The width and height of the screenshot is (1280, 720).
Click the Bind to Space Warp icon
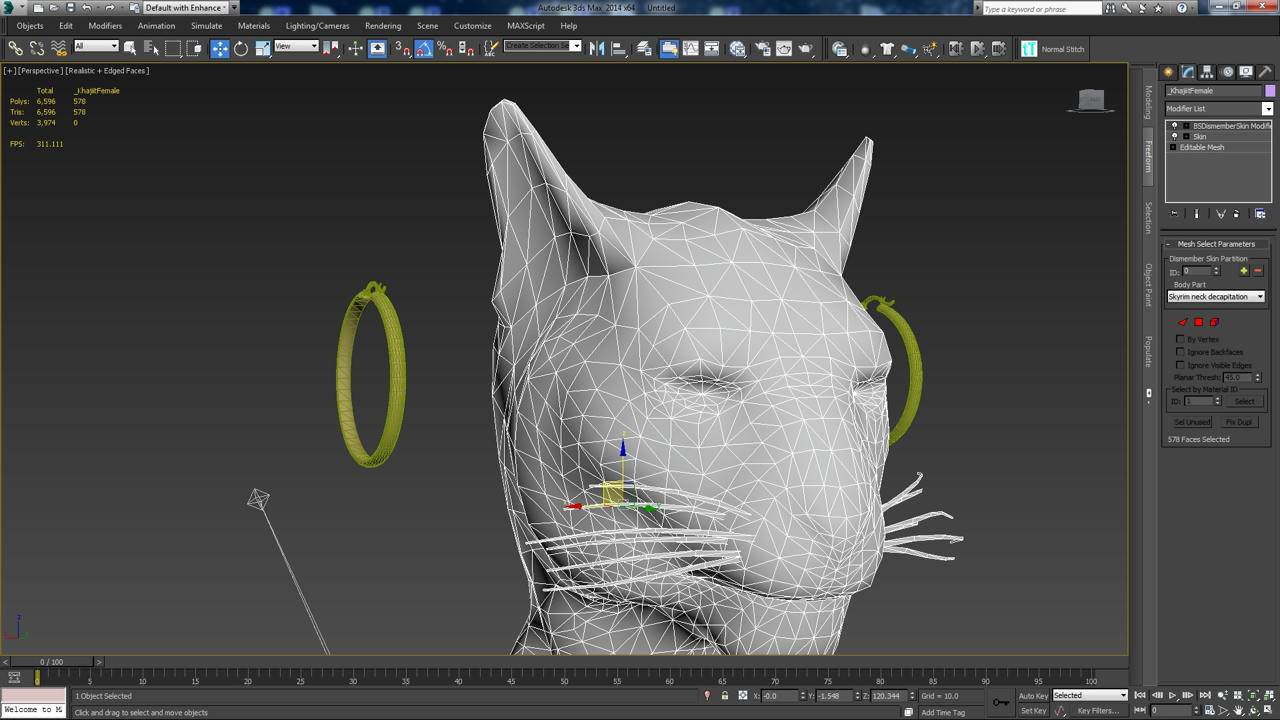[x=59, y=48]
